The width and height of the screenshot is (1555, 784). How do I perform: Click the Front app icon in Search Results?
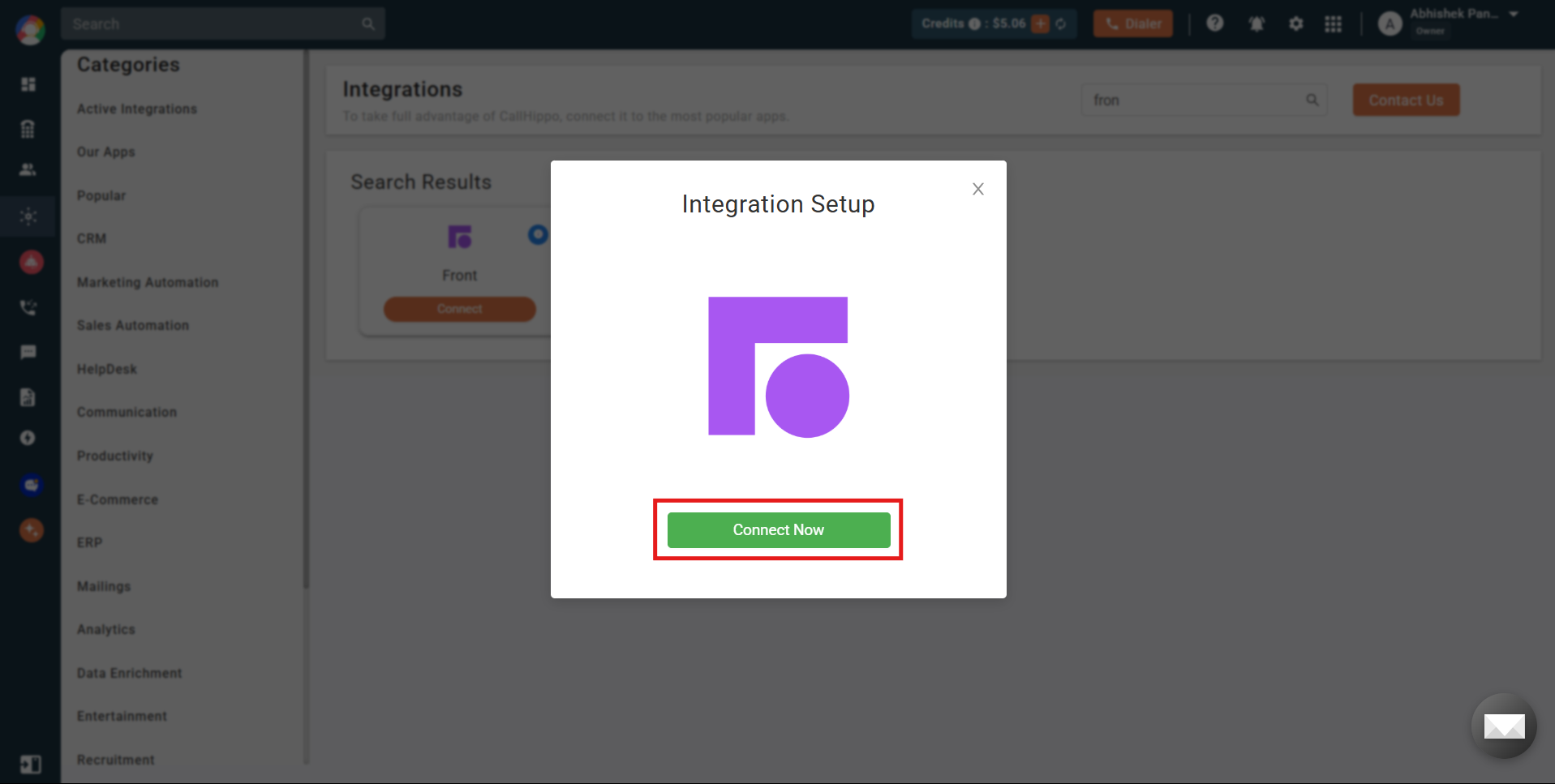coord(459,237)
